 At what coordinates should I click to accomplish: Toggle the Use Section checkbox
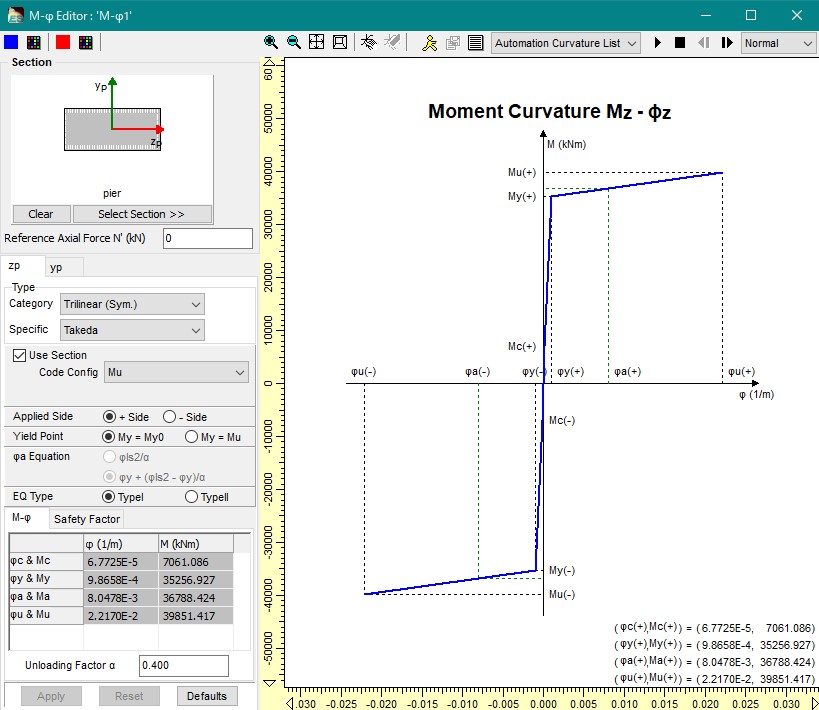19,355
